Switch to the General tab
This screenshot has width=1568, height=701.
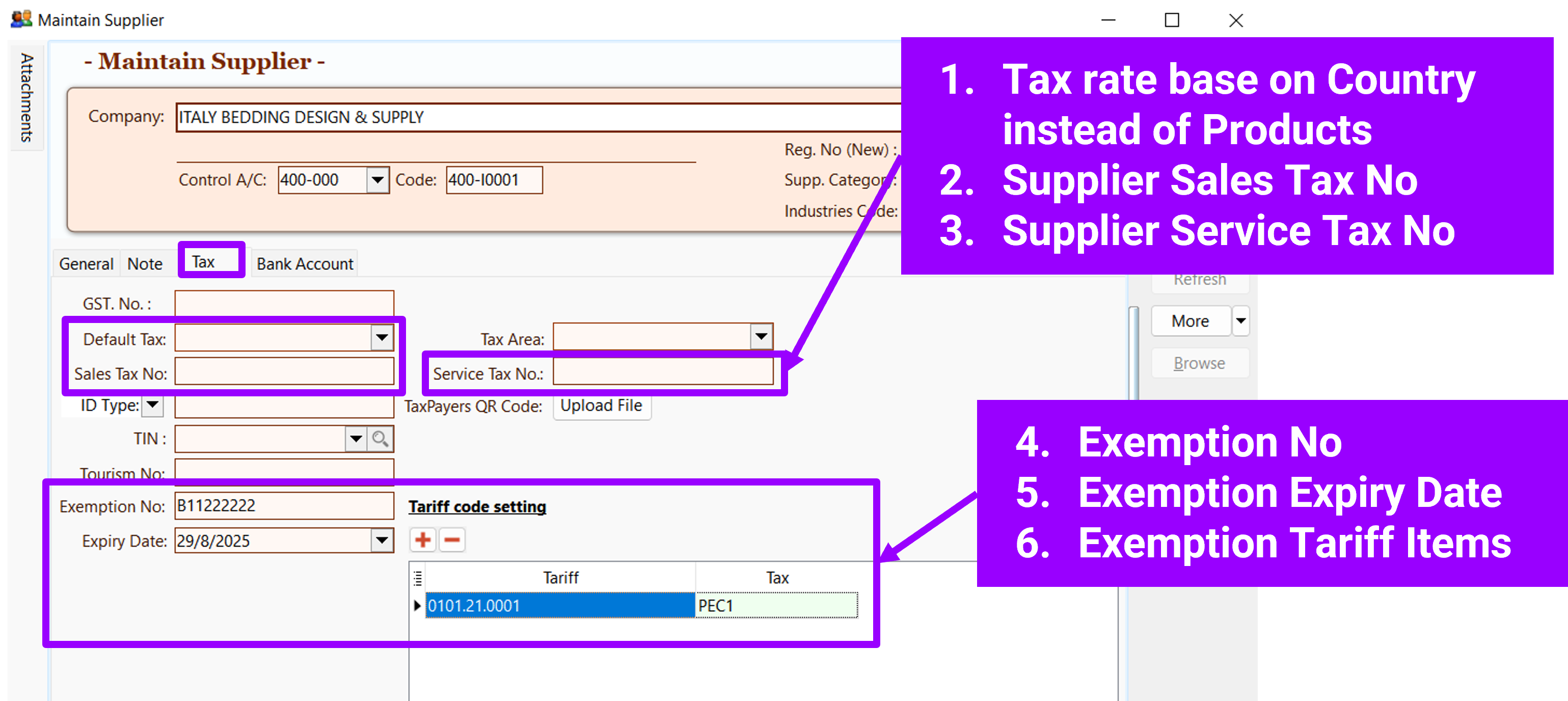[x=86, y=263]
